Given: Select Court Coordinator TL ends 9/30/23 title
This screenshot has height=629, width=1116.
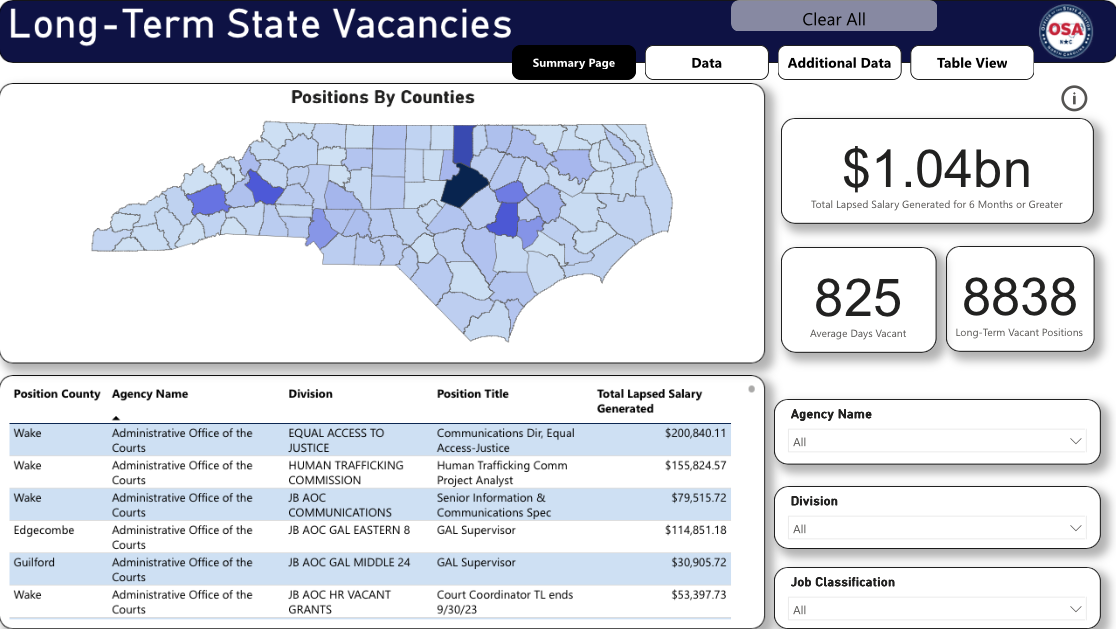Looking at the screenshot, I should (x=505, y=602).
